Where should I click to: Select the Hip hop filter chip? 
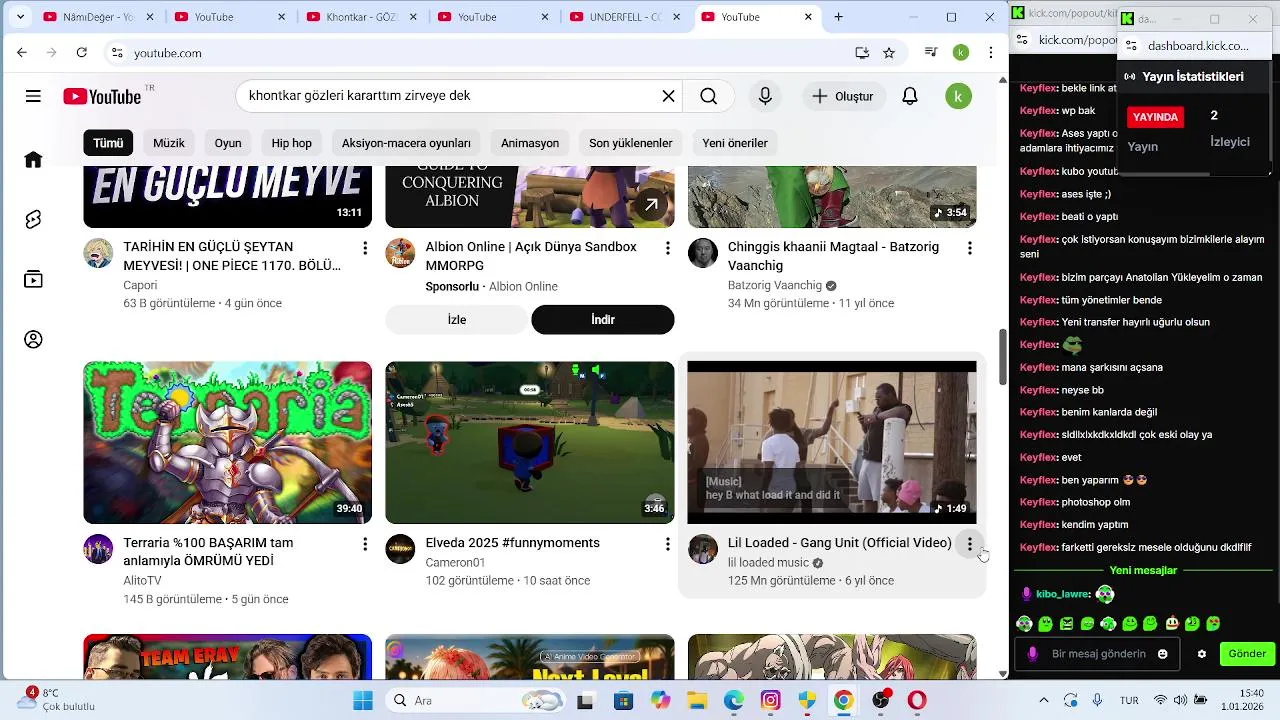[x=292, y=143]
